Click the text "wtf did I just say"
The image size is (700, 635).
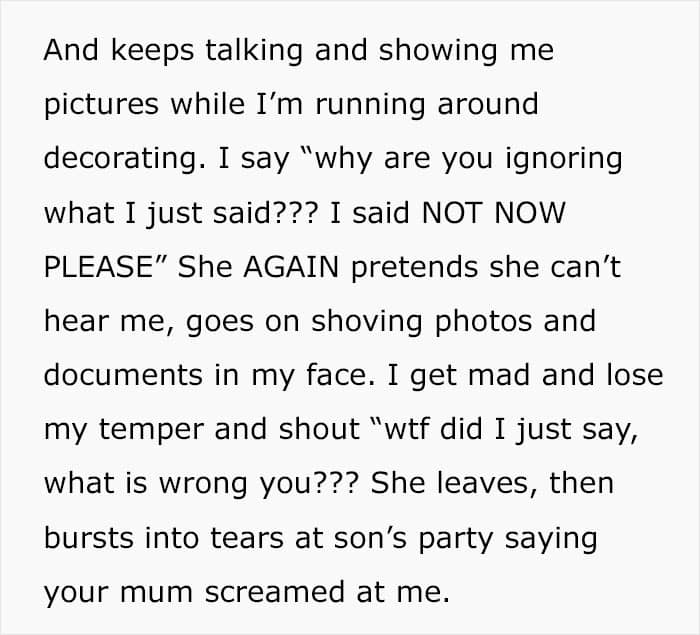508,429
